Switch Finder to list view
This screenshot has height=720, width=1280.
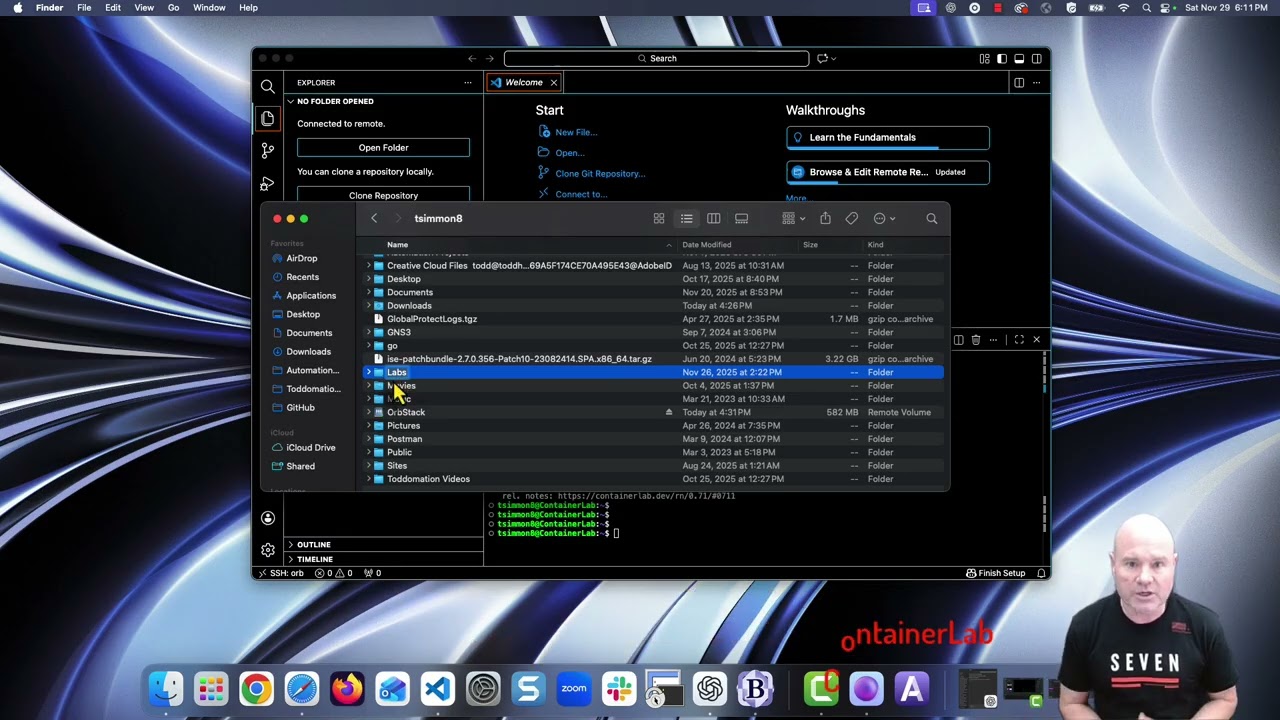click(x=686, y=218)
